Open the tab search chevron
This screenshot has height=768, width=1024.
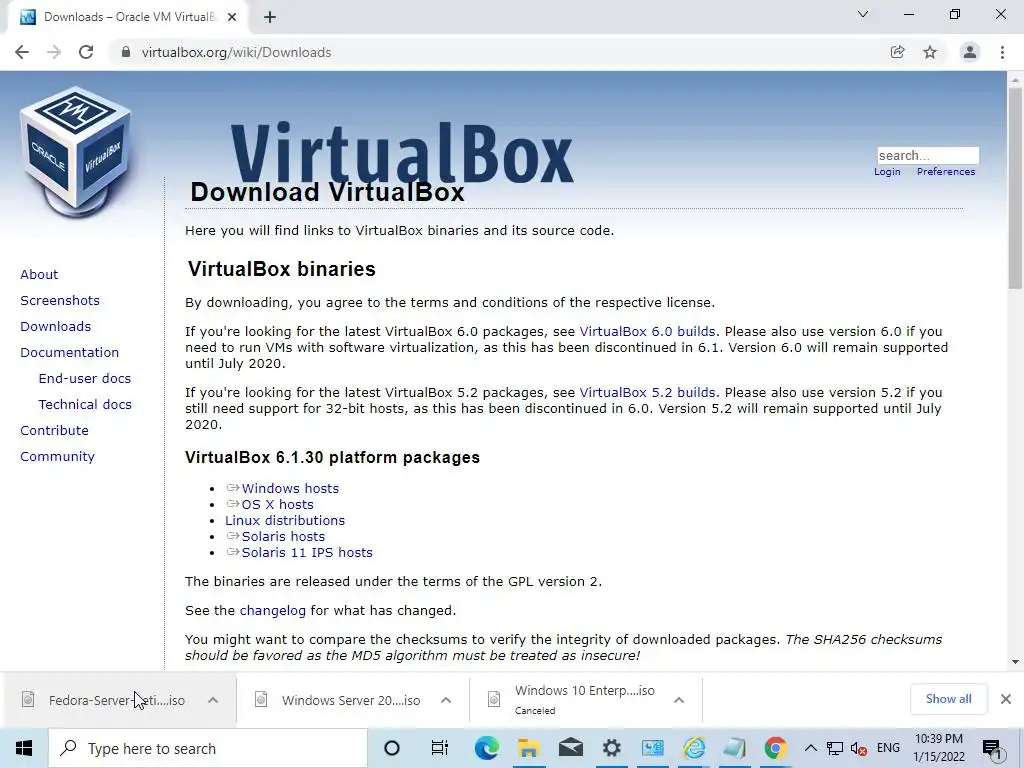[863, 14]
